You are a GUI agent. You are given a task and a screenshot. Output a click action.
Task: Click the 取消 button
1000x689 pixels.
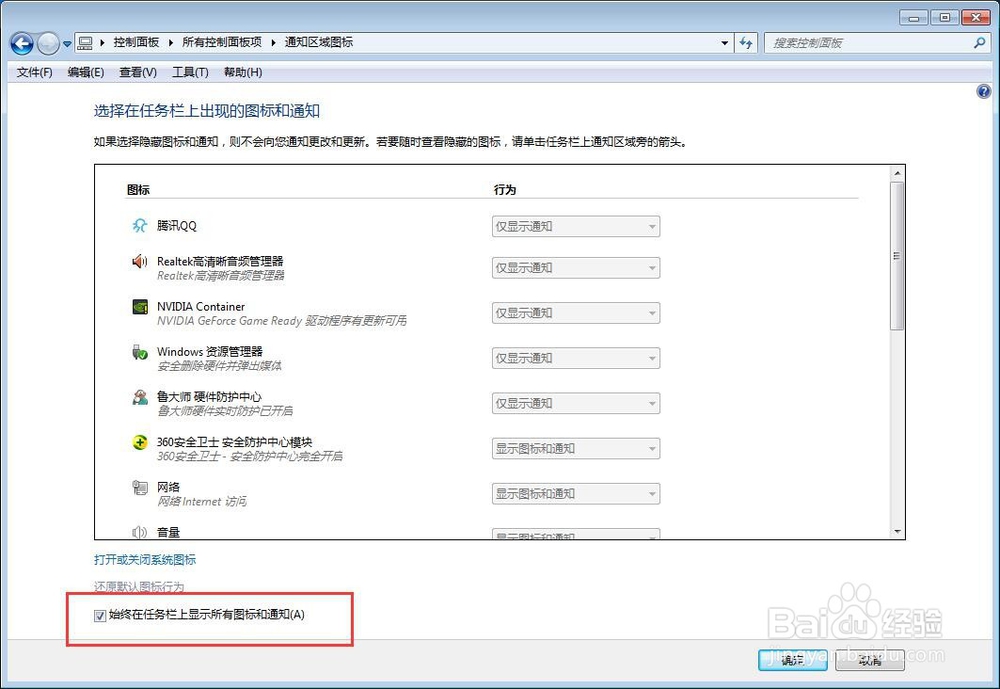870,660
